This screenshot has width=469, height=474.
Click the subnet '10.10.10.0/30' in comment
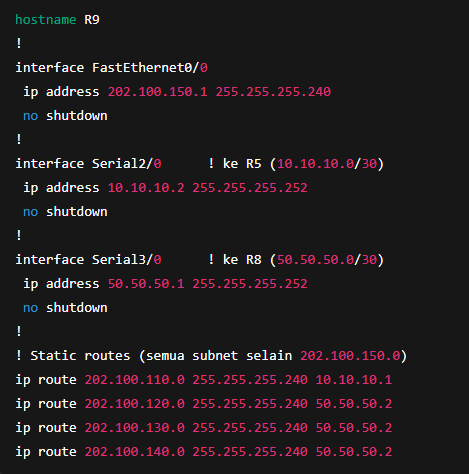327,164
